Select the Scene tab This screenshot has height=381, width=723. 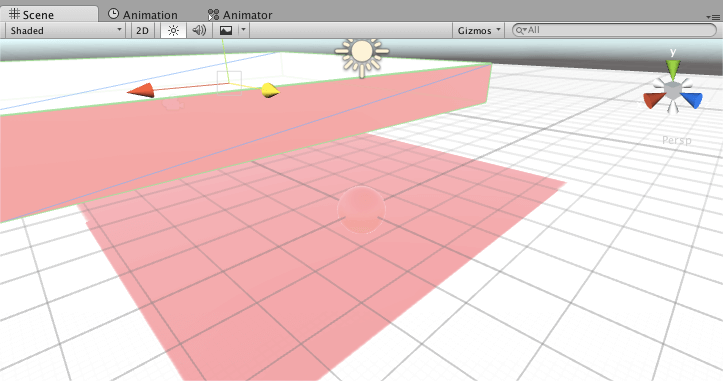pyautogui.click(x=31, y=14)
